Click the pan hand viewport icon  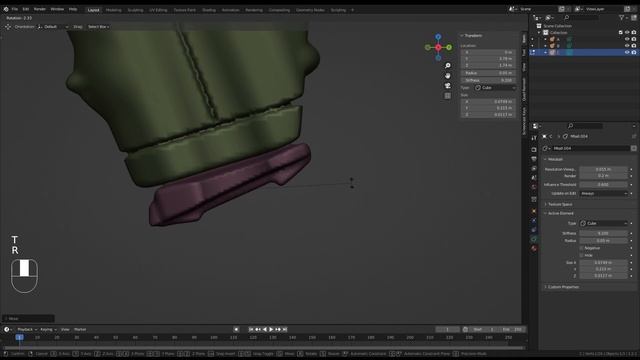[x=448, y=76]
